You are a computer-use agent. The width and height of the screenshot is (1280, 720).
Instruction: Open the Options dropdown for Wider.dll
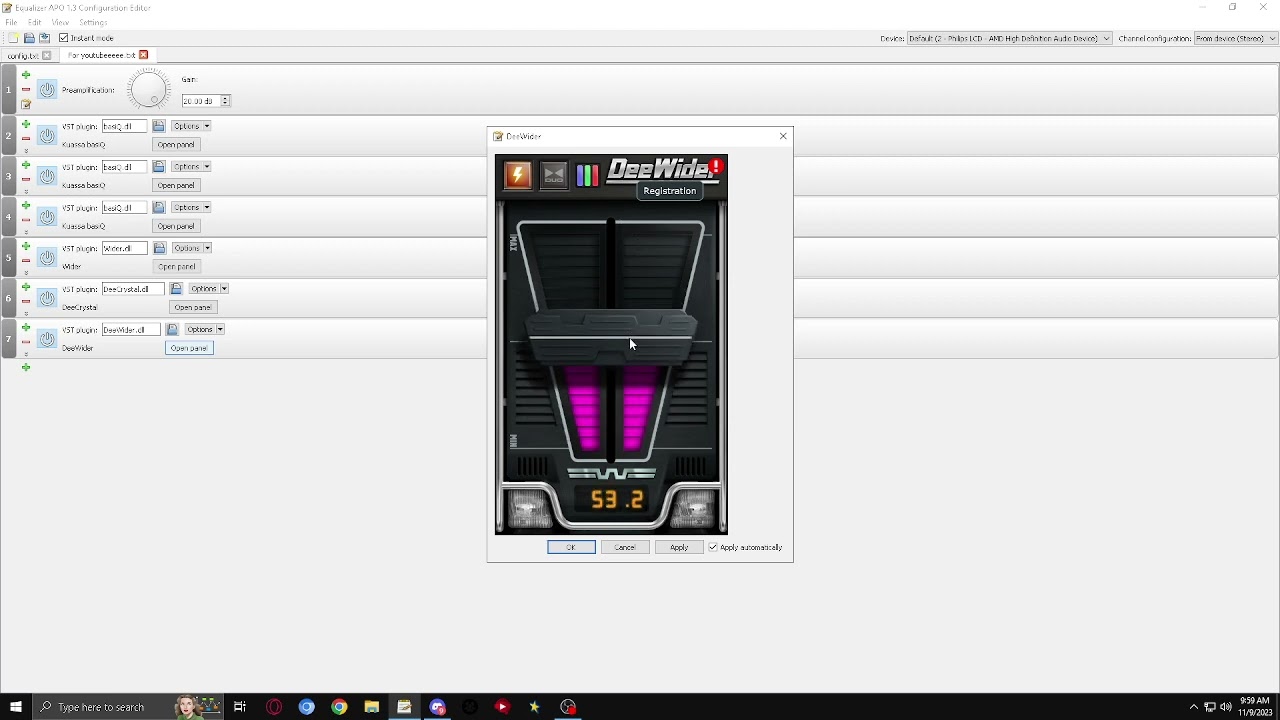pyautogui.click(x=190, y=248)
